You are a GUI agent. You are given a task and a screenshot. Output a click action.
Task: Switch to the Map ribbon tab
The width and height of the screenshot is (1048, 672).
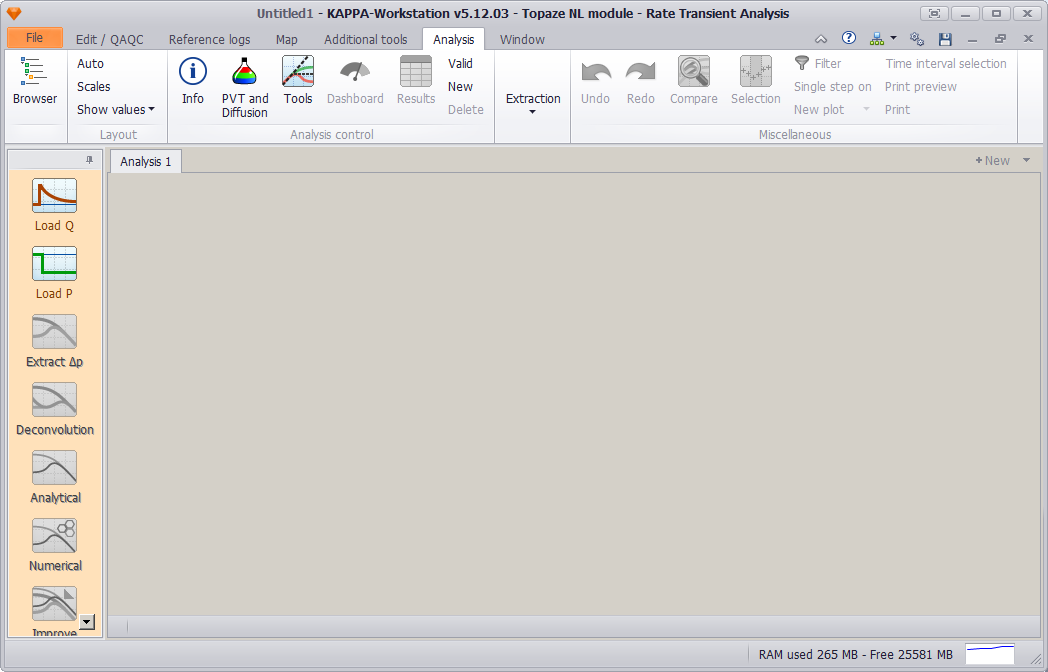pyautogui.click(x=287, y=39)
